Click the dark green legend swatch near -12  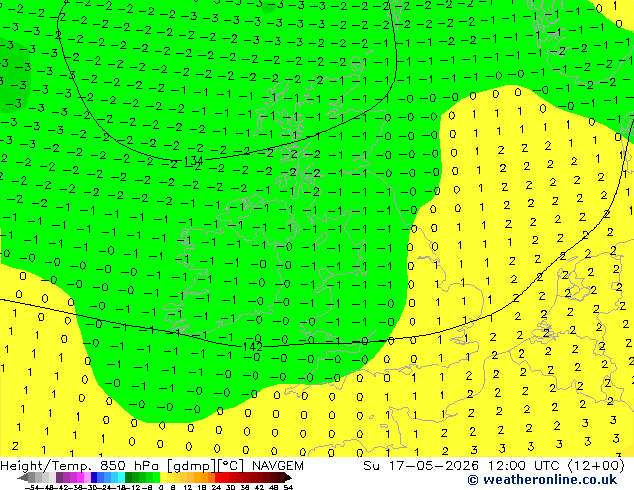[x=128, y=478]
